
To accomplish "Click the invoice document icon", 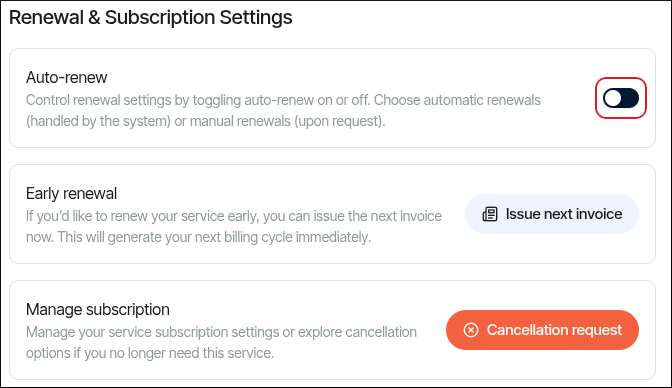I will pyautogui.click(x=490, y=214).
